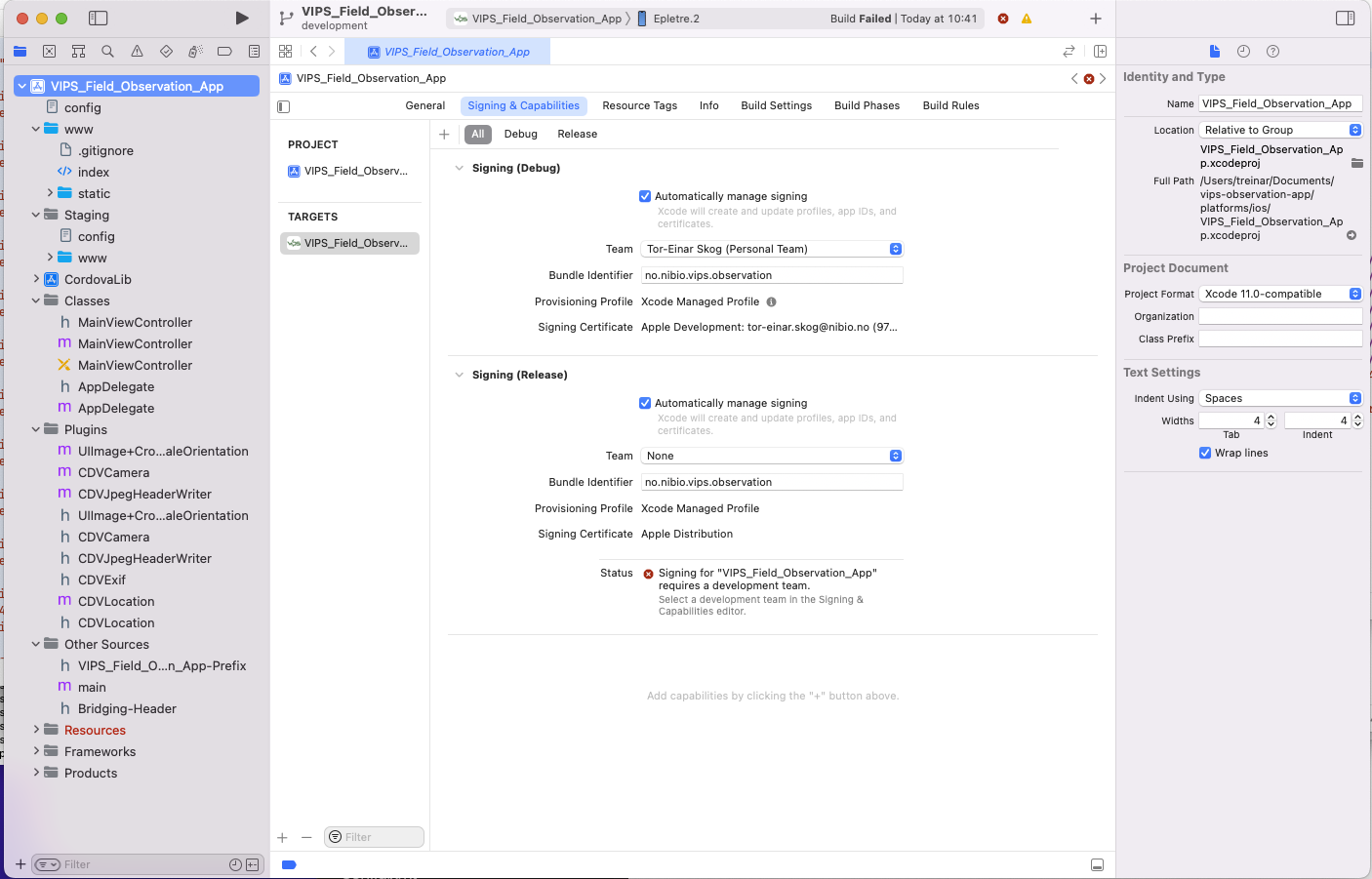The width and height of the screenshot is (1372, 879).
Task: Open the Breakpoint navigator
Action: click(224, 52)
